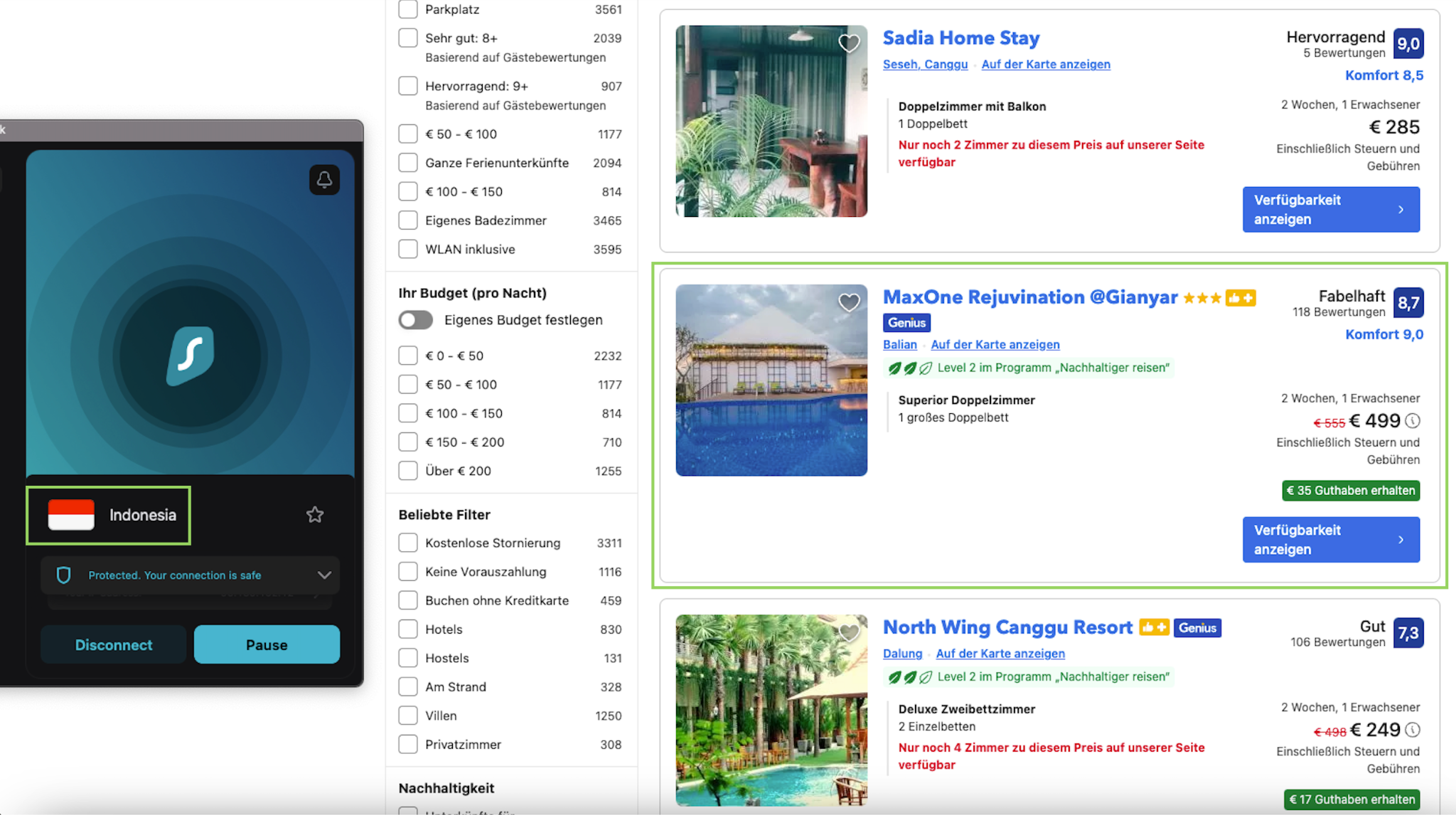Click € 35 Guthaben erhalten badge
The image size is (1456, 815).
pyautogui.click(x=1351, y=491)
